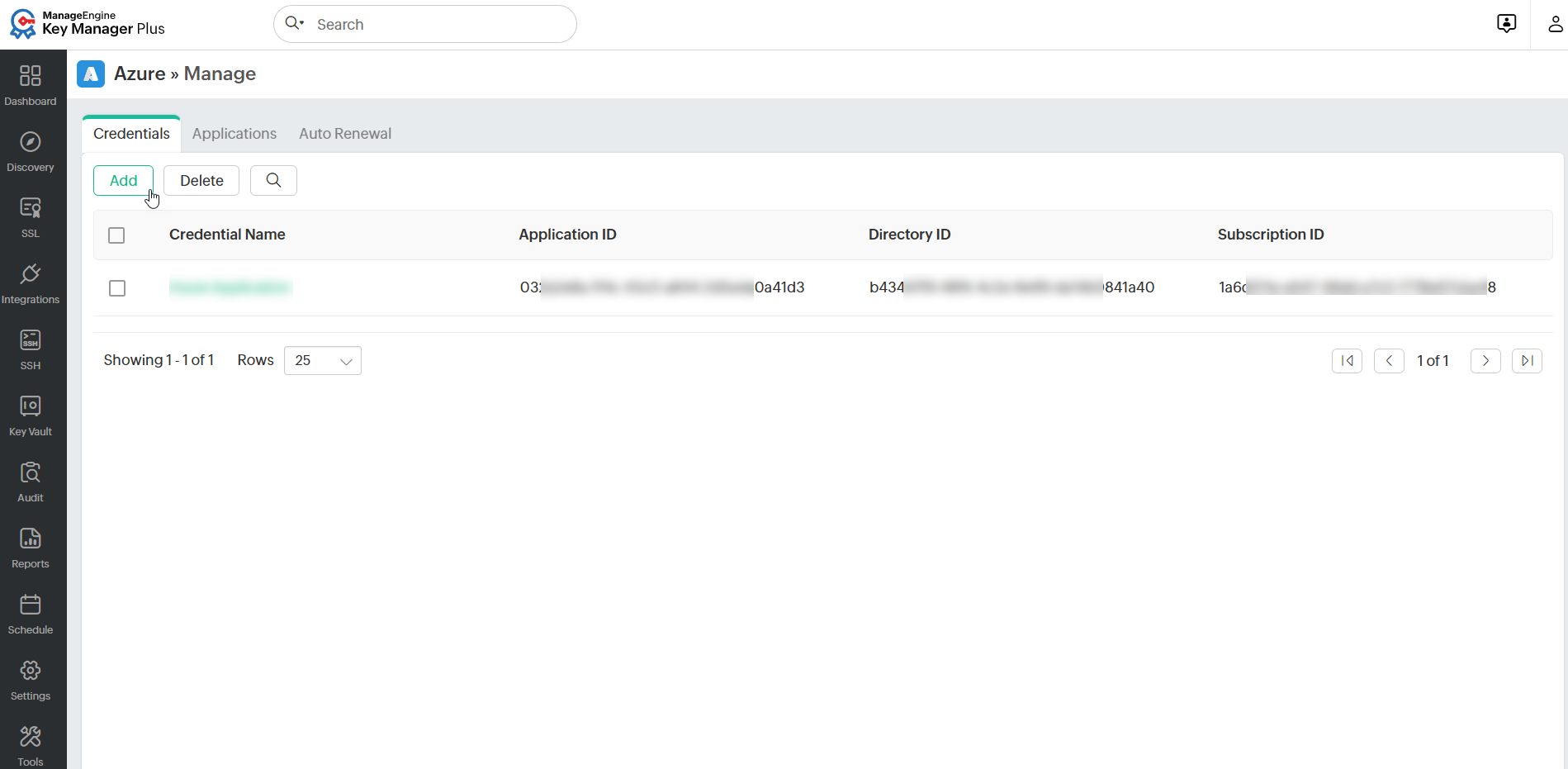Viewport: 1568px width, 769px height.
Task: Open the blurred credential name link
Action: coord(230,287)
